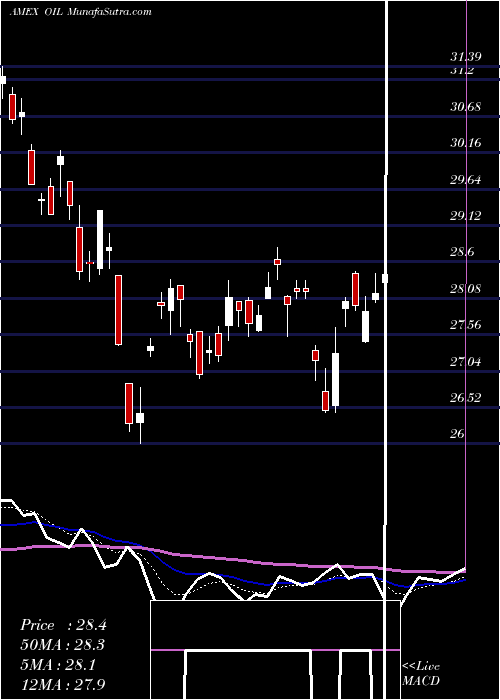The image size is (500, 700).
Task: Click the '12MA : 27.9' readout
Action: 63,684
